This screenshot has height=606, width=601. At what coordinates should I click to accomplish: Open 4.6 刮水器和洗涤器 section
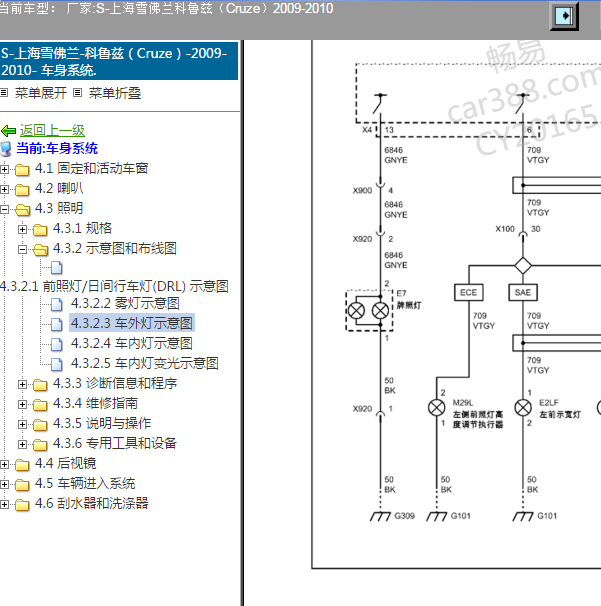tap(91, 503)
